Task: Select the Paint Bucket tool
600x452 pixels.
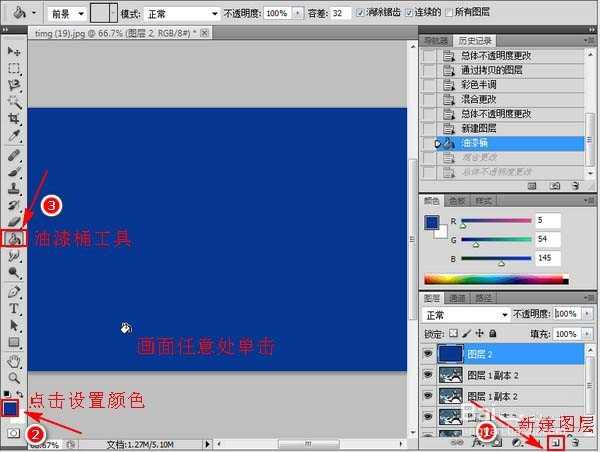Action: click(x=14, y=239)
